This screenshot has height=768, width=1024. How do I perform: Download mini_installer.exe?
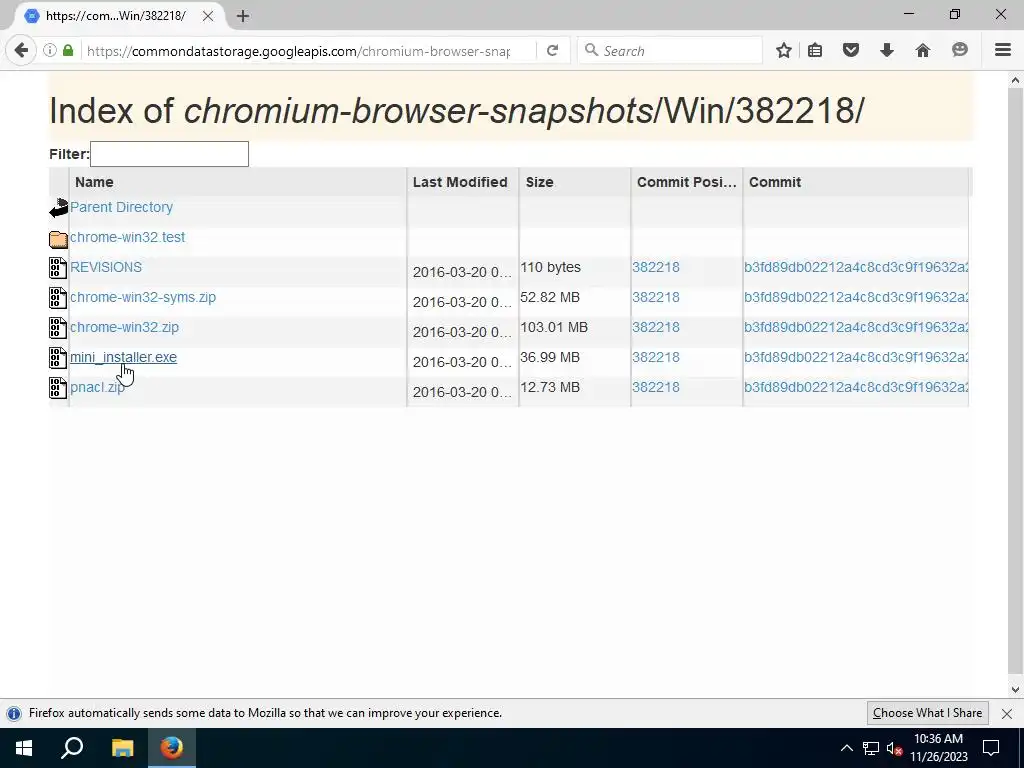[x=123, y=357]
